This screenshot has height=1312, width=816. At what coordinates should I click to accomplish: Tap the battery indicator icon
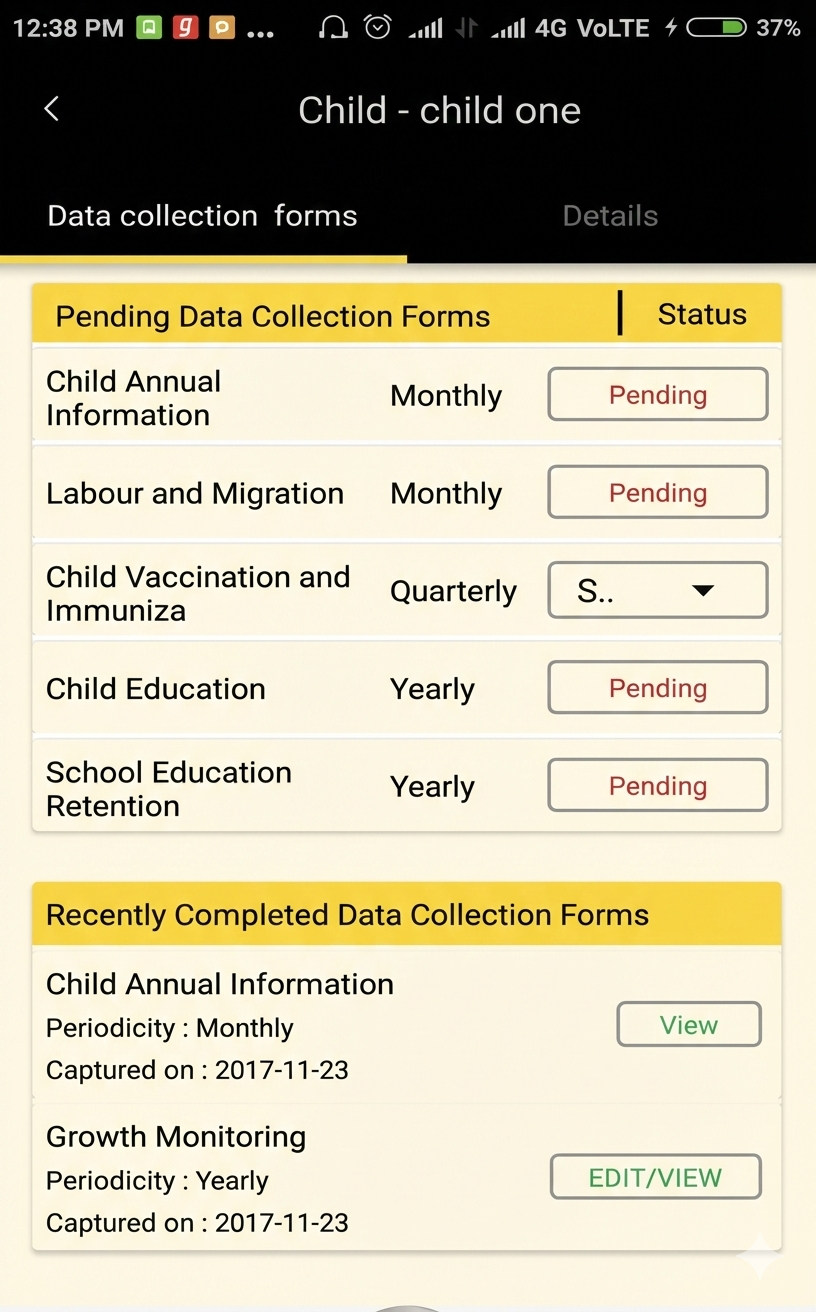coord(716,28)
